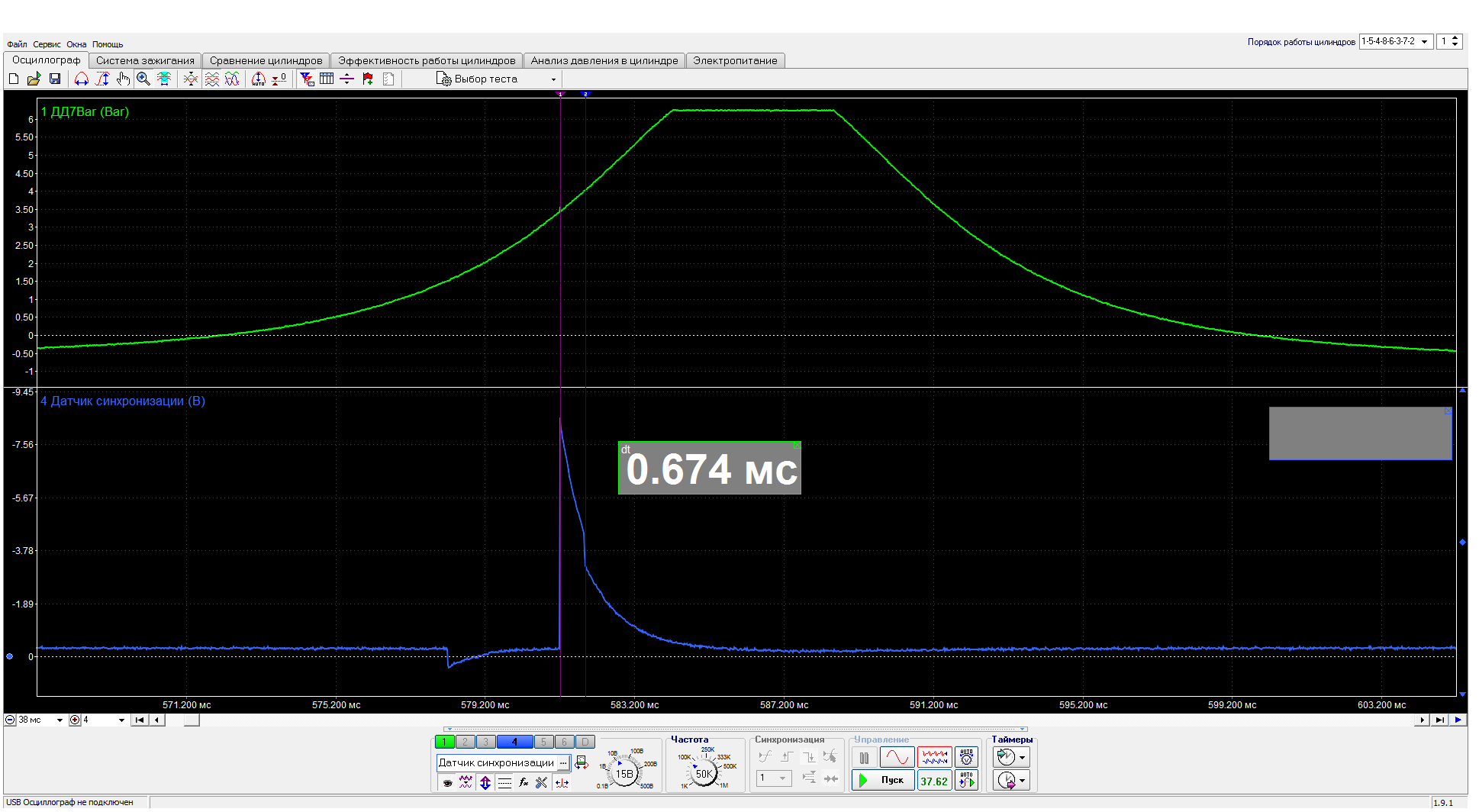This screenshot has width=1479, height=812.
Task: Open the checklist report icon
Action: click(388, 79)
